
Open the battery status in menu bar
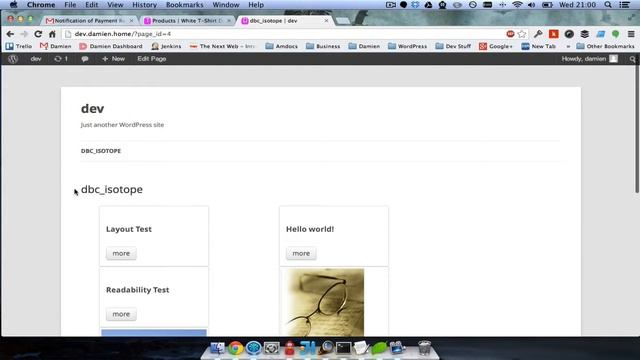pos(547,5)
